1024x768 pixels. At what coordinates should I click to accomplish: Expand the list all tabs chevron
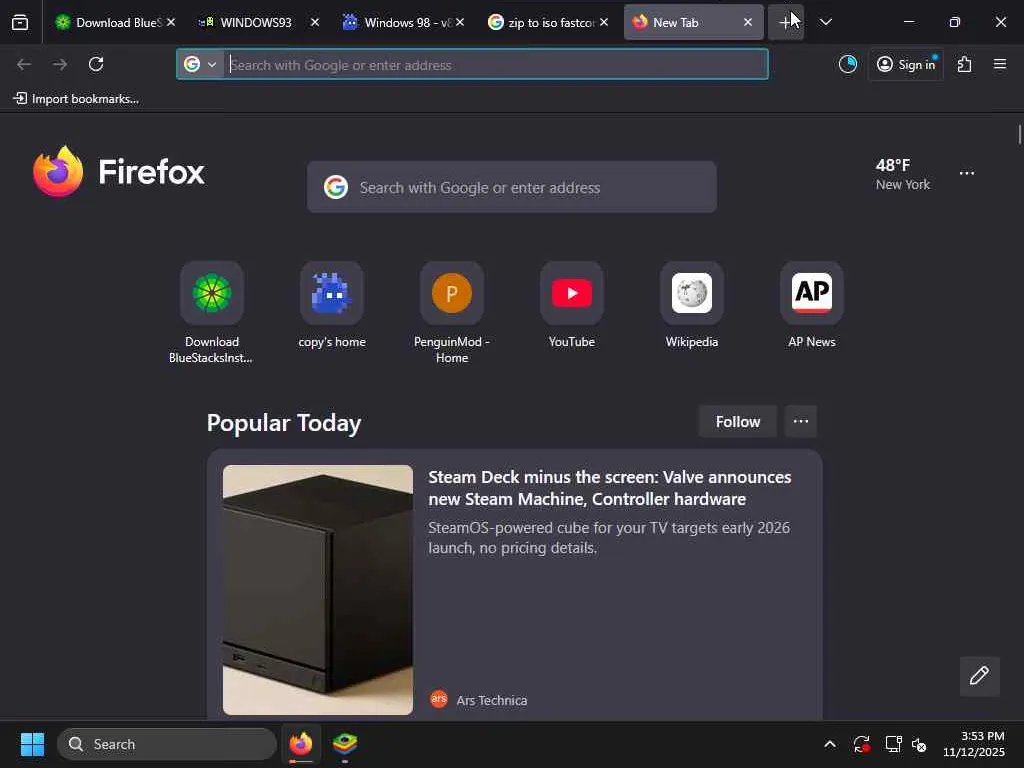pos(825,22)
